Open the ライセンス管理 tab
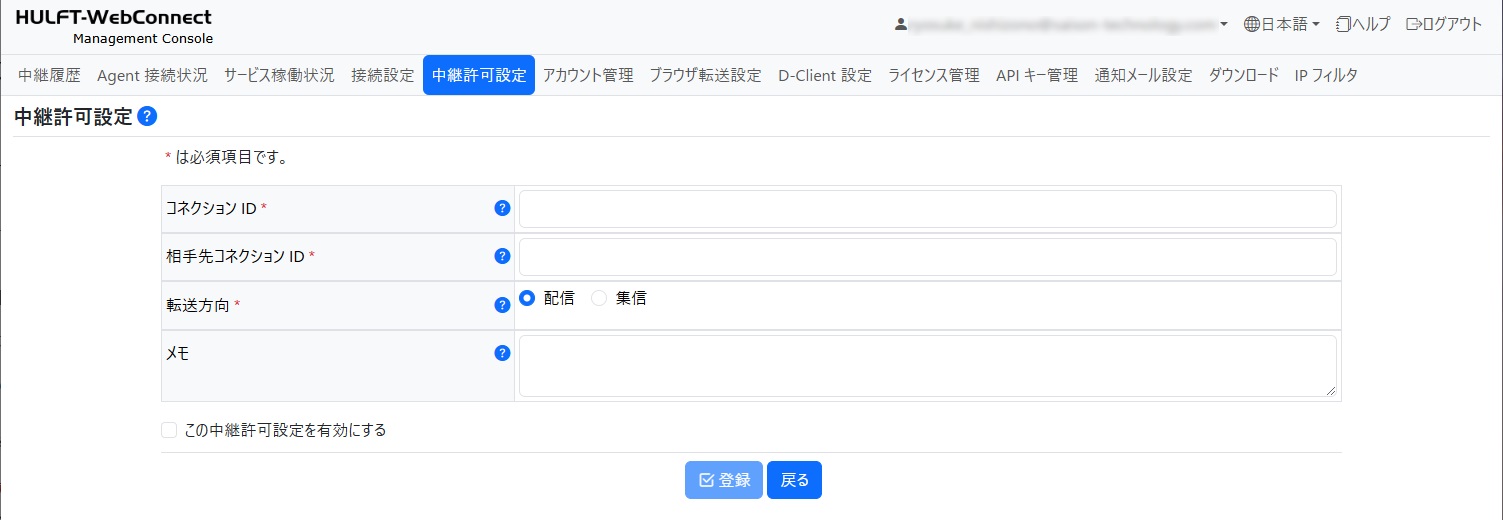 [x=934, y=75]
